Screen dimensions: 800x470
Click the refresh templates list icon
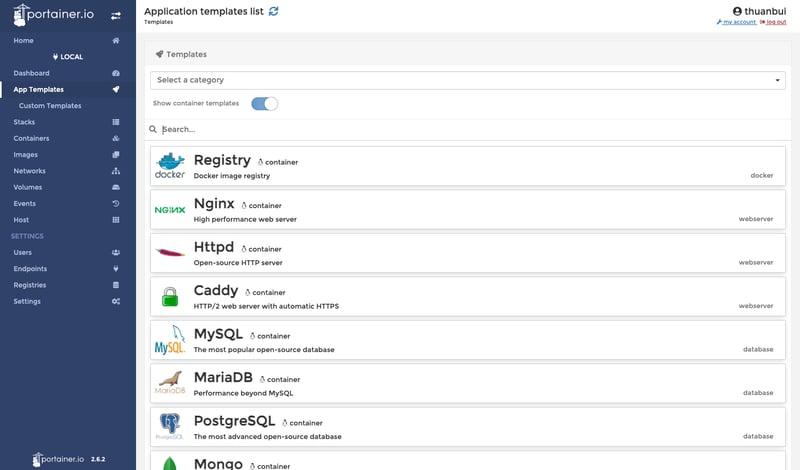coord(274,10)
